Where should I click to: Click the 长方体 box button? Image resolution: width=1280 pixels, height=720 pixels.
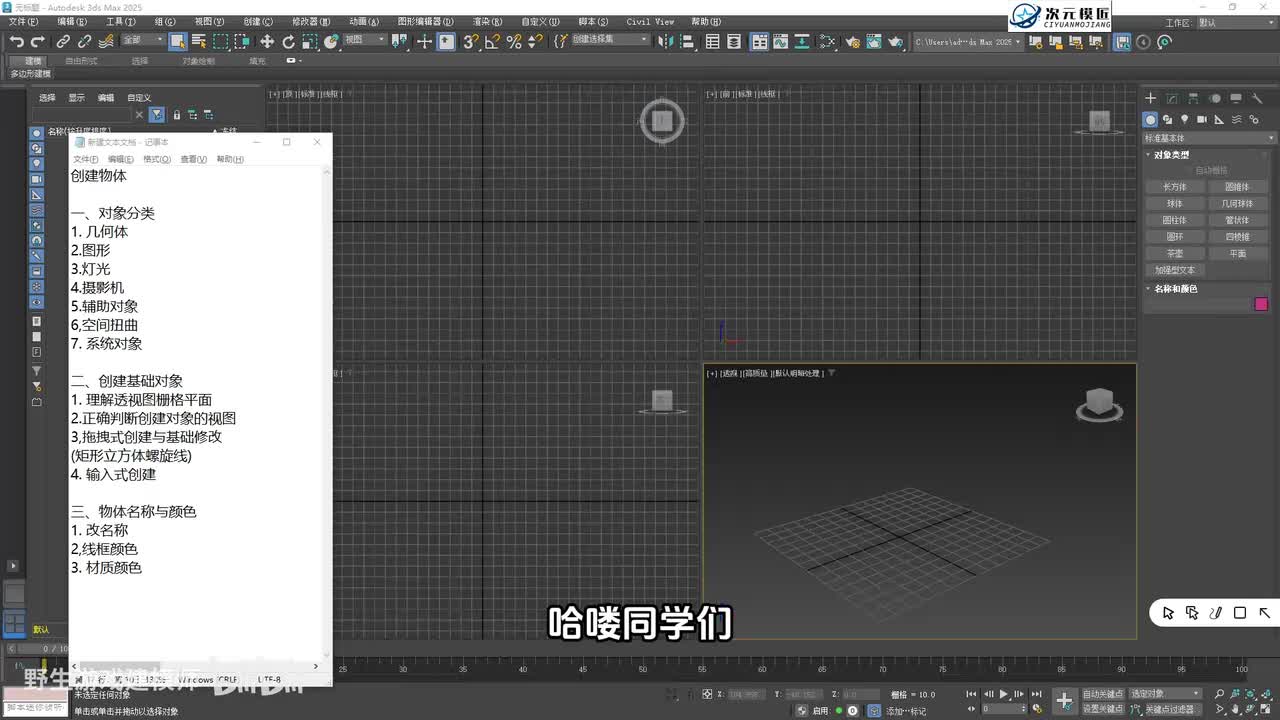(x=1175, y=187)
